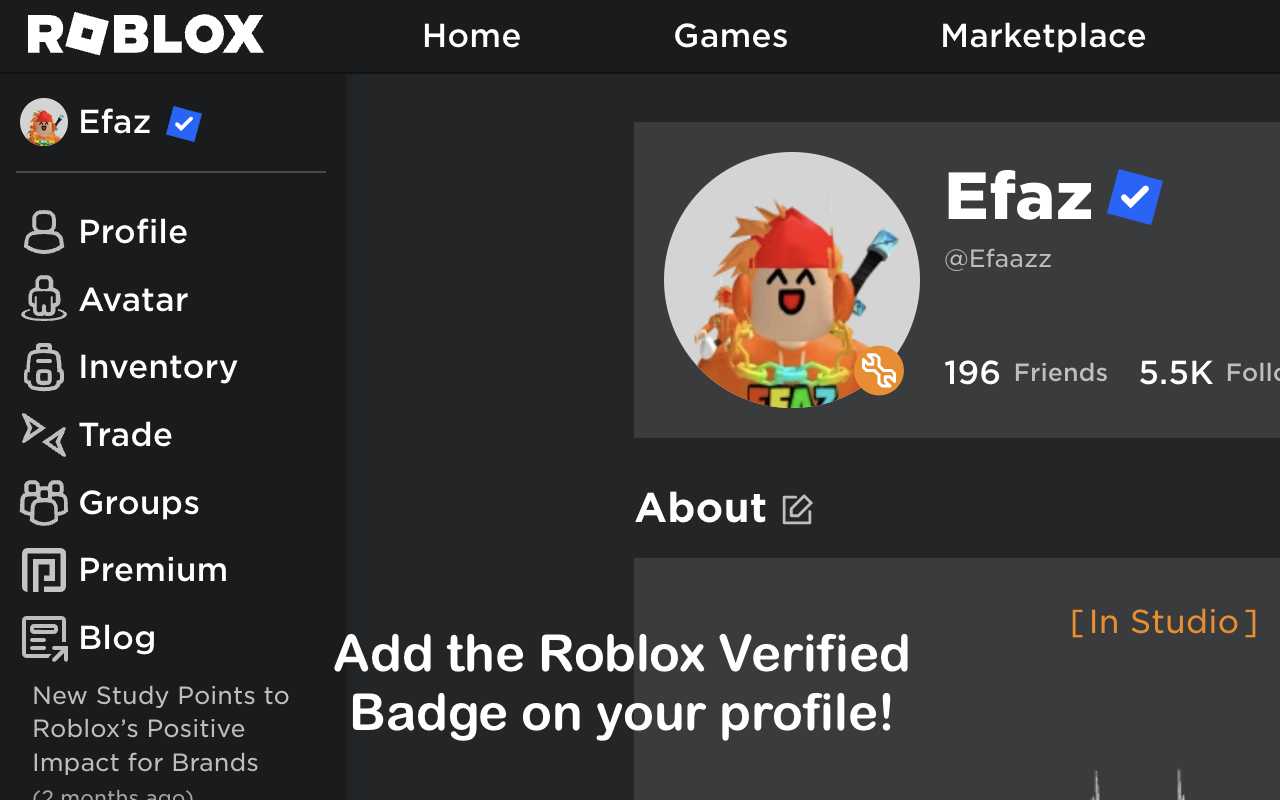Open the Avatar sidebar link

pyautogui.click(x=133, y=300)
